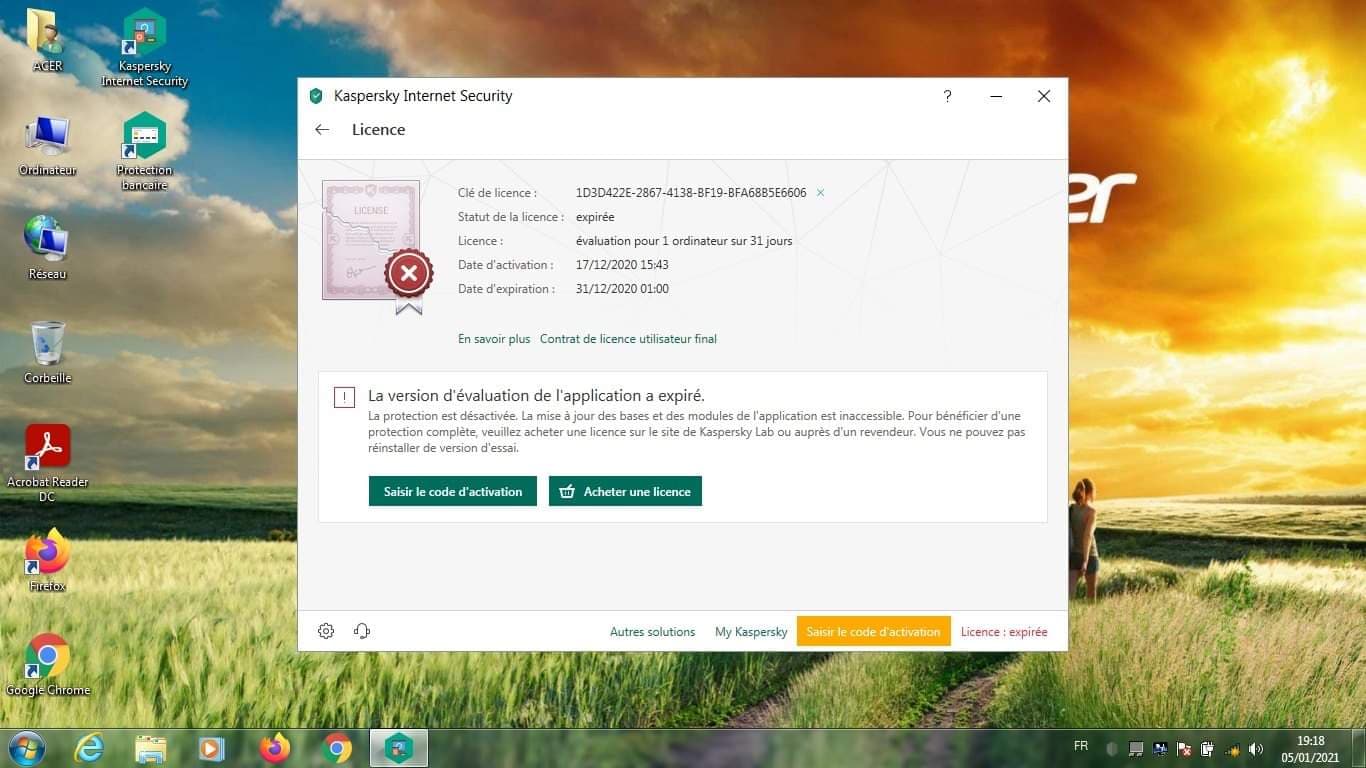Click 'évaluation pour 1 ordinateur sur 31 jours' text
This screenshot has width=1366, height=768.
684,241
